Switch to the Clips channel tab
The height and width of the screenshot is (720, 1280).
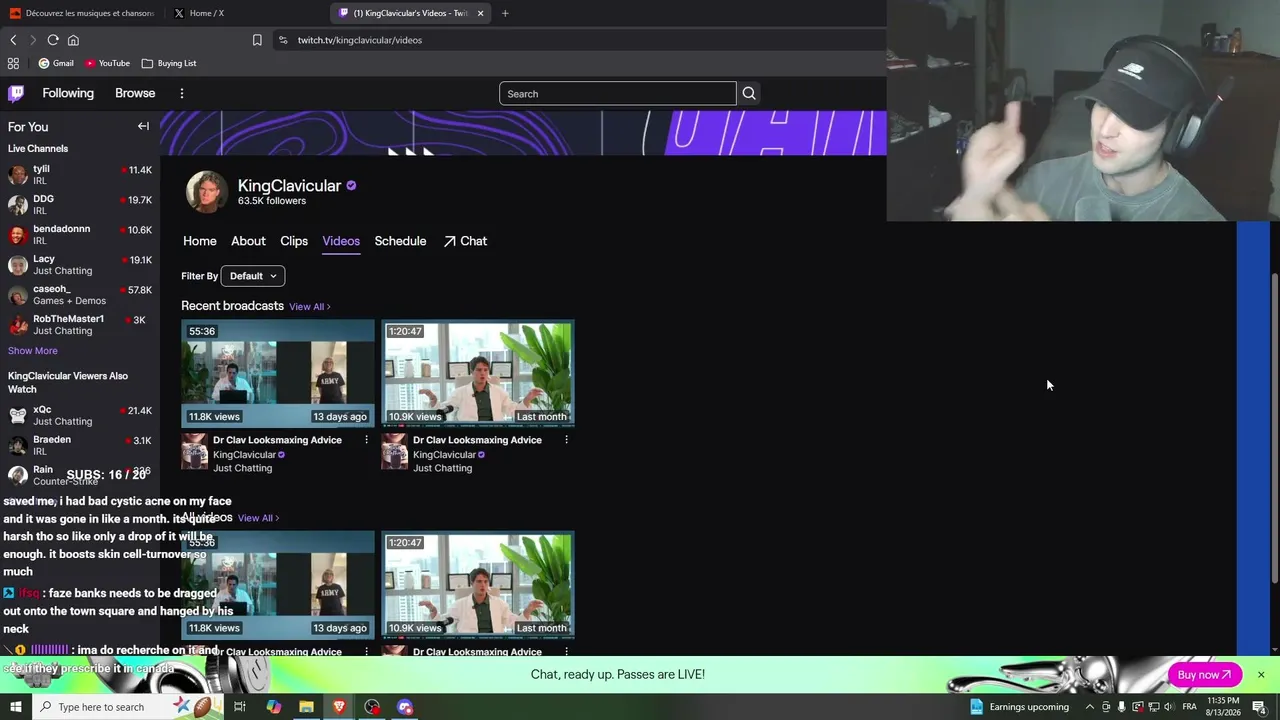(x=294, y=241)
